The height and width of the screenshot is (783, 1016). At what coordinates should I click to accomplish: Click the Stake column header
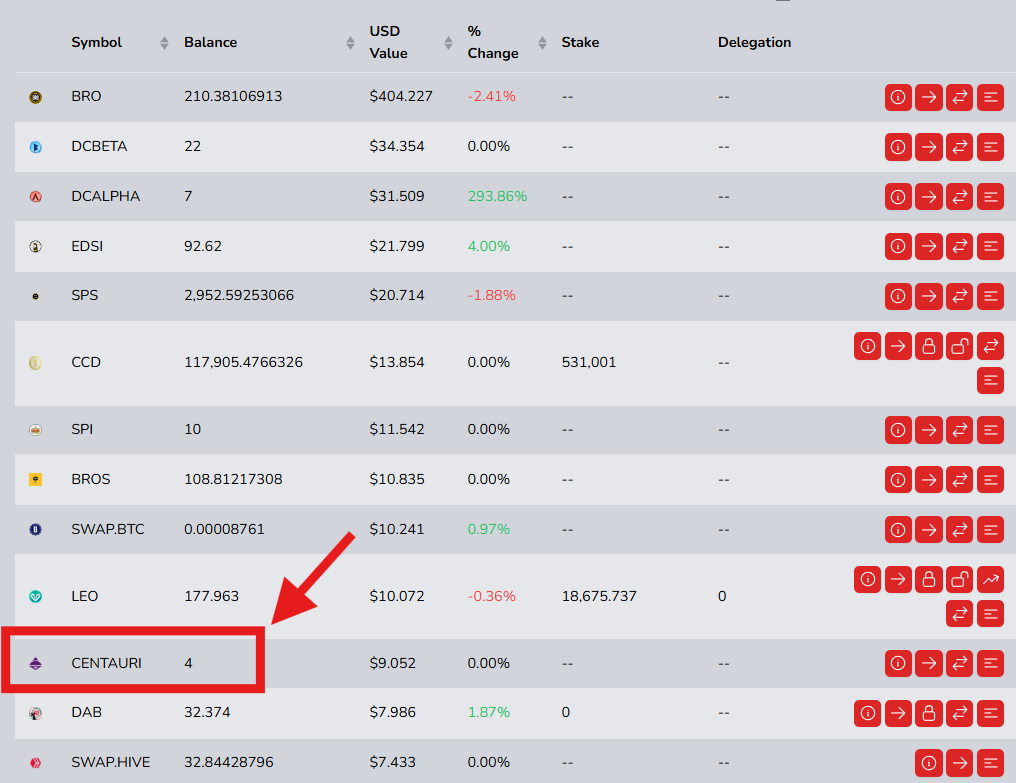pos(580,42)
